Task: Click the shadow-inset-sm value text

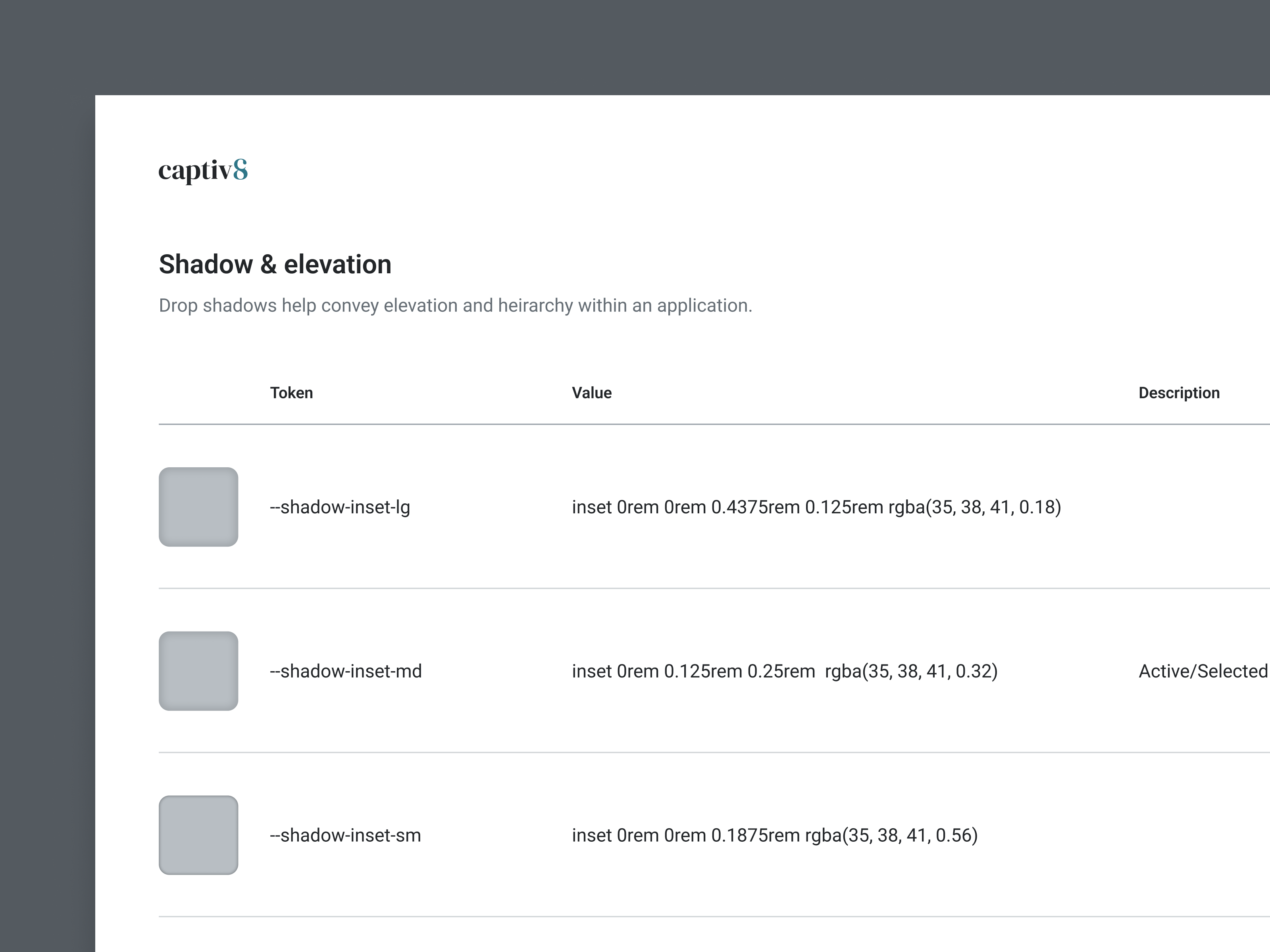Action: [x=775, y=835]
